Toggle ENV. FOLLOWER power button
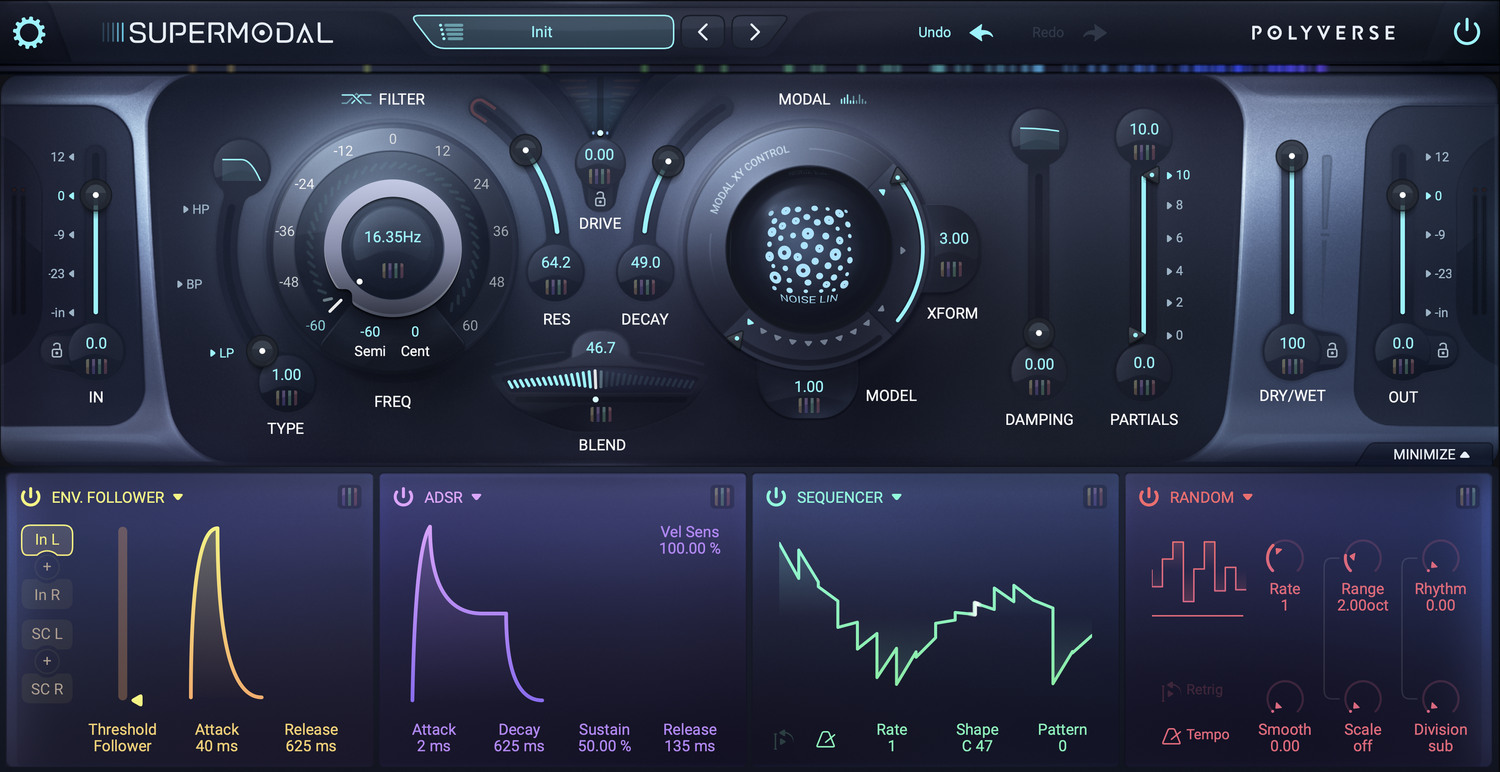This screenshot has width=1500, height=772. (x=31, y=497)
